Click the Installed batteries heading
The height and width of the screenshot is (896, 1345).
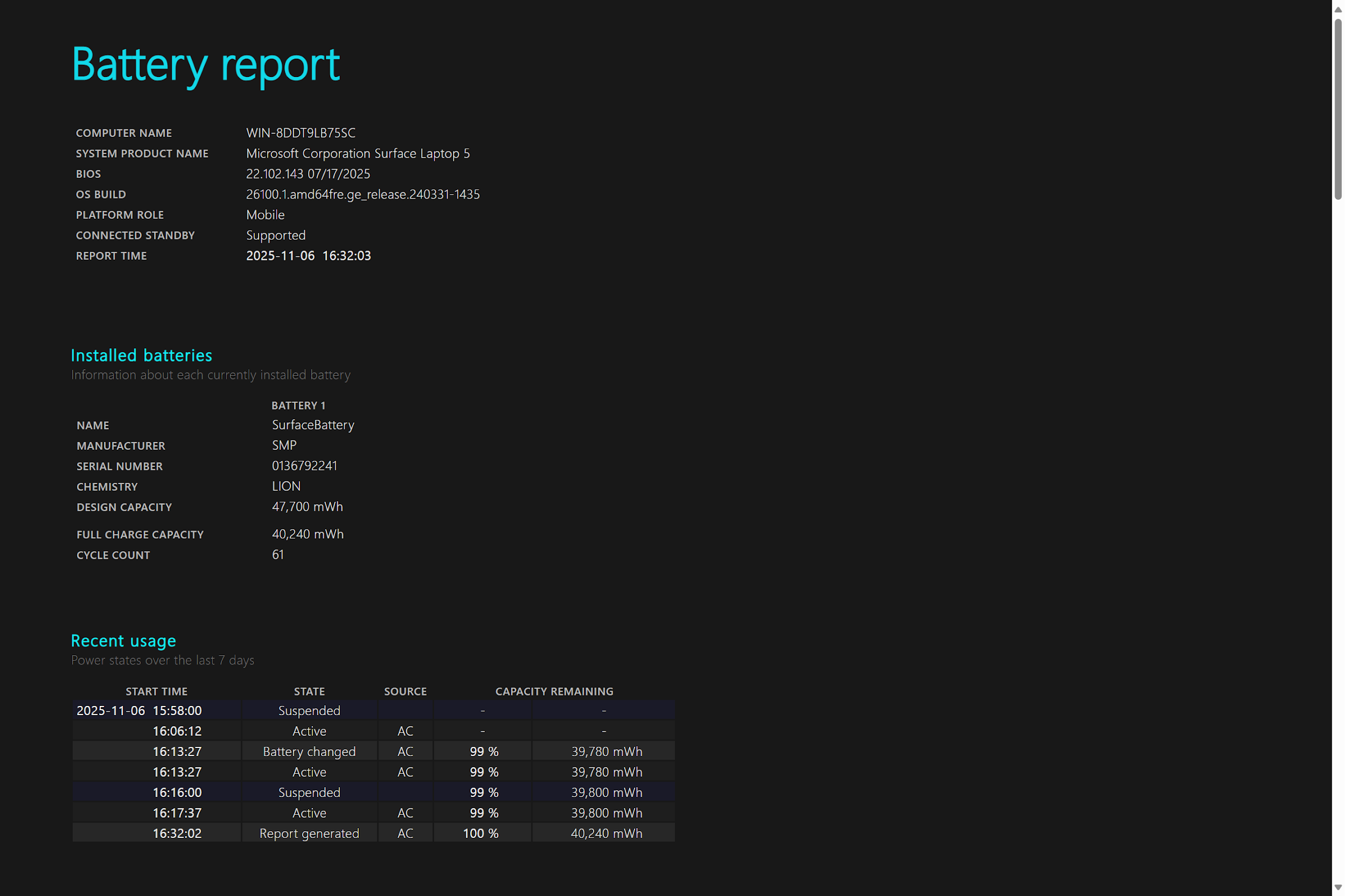(141, 355)
